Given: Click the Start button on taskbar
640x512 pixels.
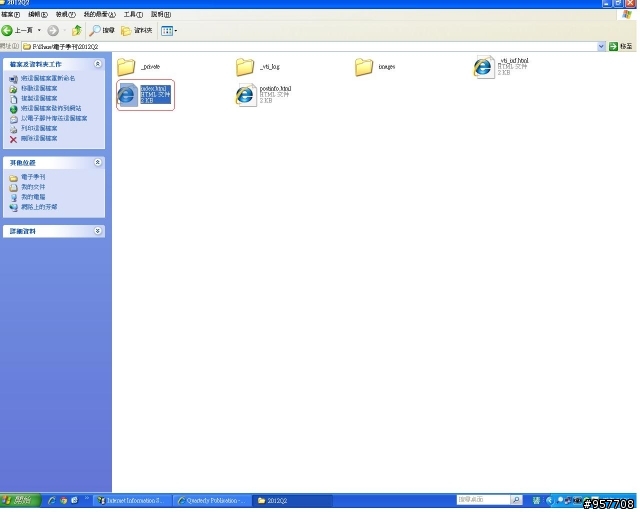Looking at the screenshot, I should [20, 500].
